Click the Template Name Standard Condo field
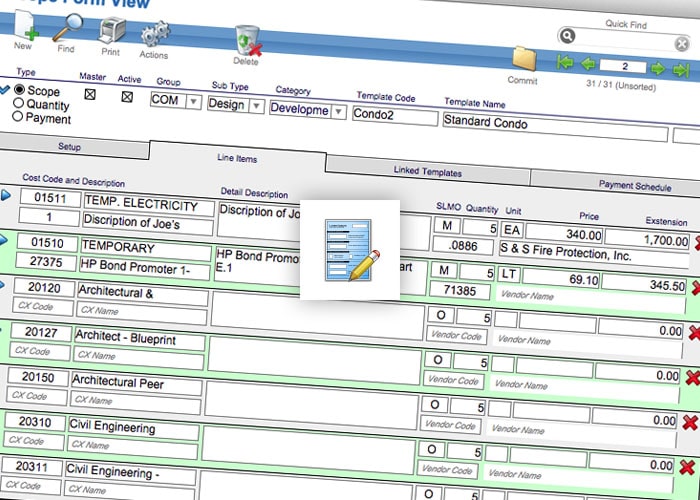Viewport: 700px width, 500px height. (555, 127)
